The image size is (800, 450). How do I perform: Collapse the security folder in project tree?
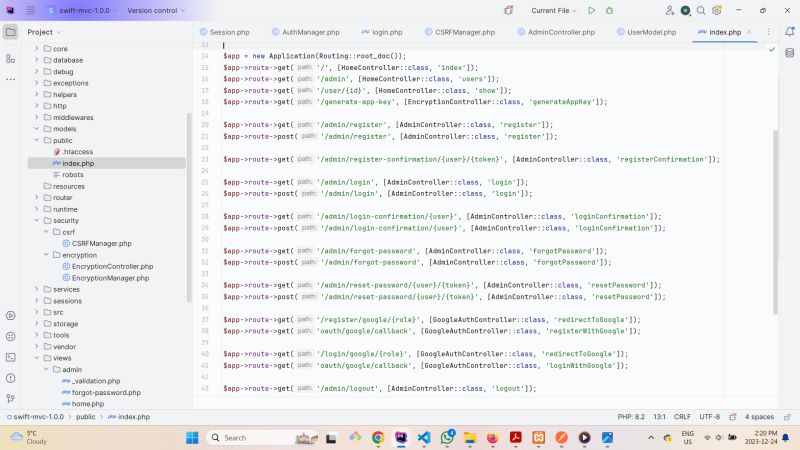37,220
